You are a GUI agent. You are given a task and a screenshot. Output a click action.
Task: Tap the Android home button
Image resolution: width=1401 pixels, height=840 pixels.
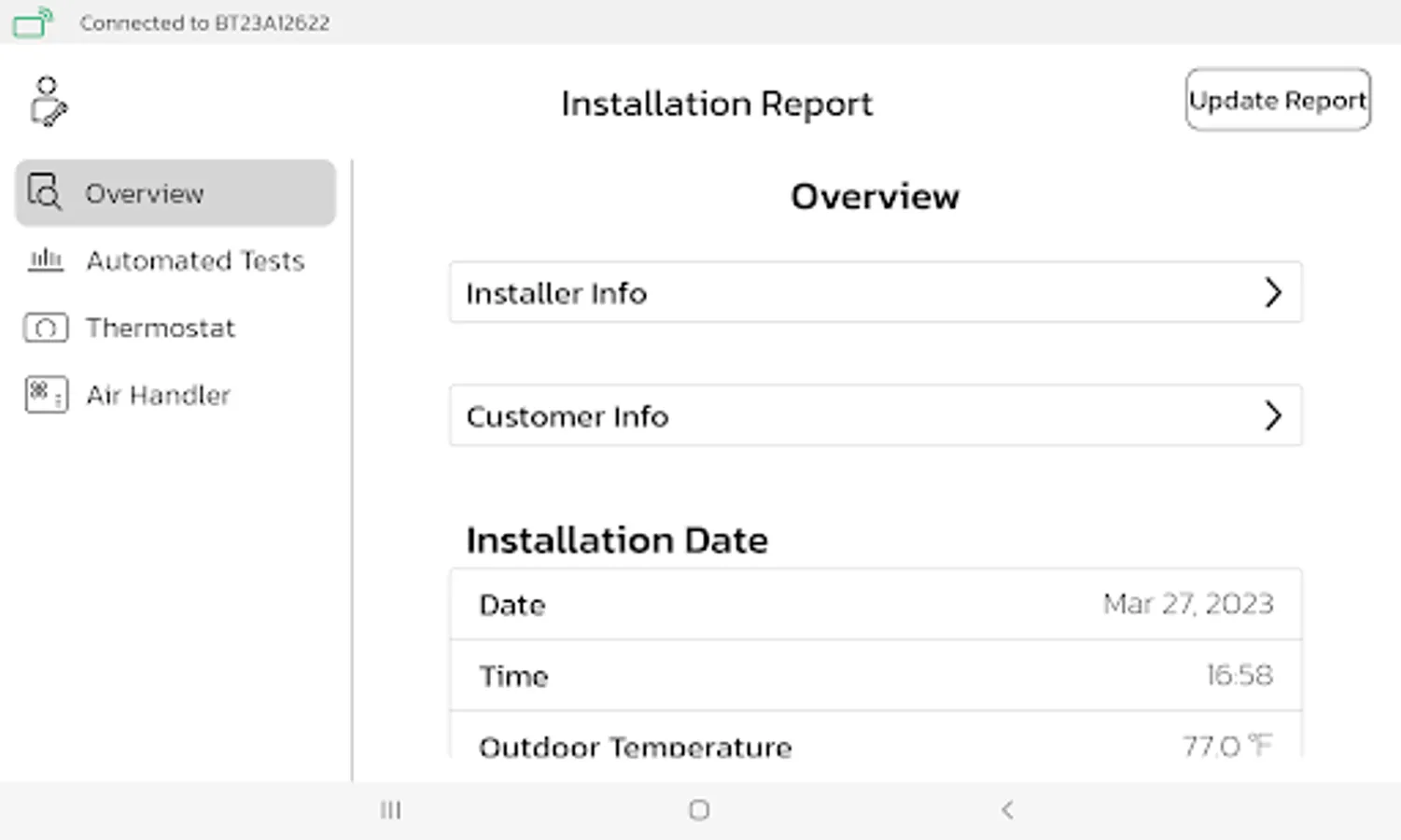point(699,810)
